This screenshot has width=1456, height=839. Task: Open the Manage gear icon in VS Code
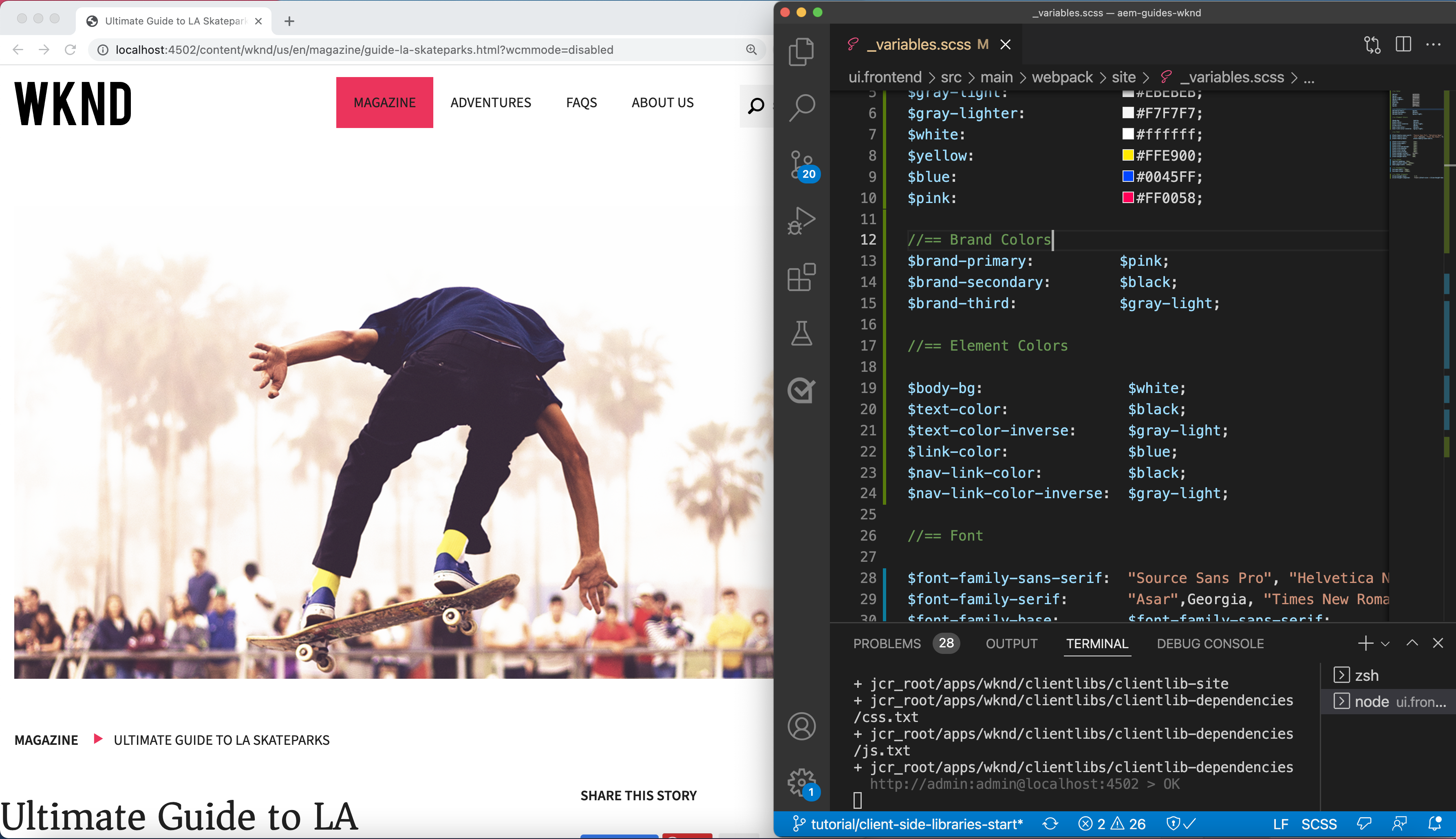click(801, 782)
